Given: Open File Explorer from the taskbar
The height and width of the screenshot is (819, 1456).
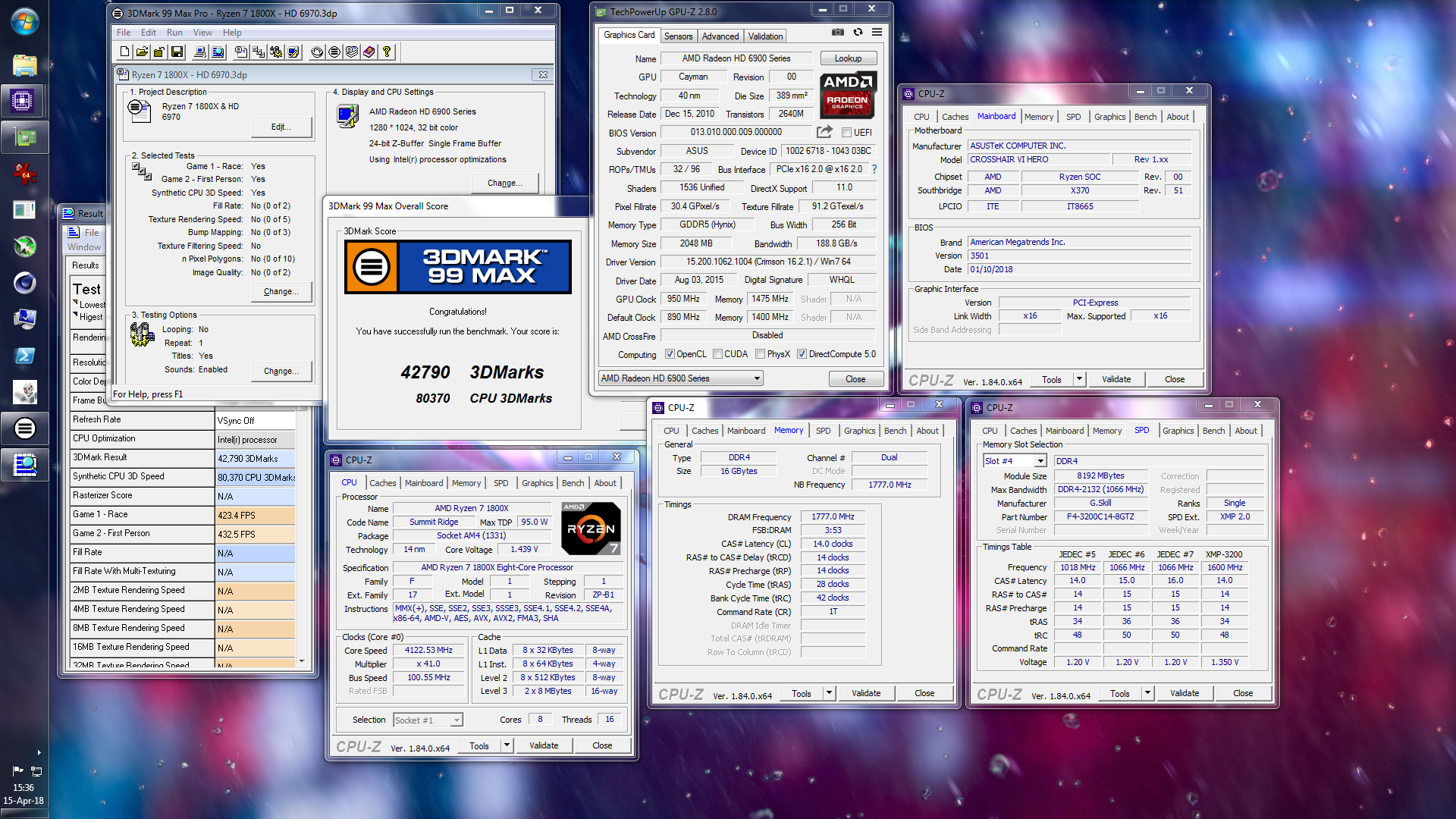Looking at the screenshot, I should tap(24, 65).
